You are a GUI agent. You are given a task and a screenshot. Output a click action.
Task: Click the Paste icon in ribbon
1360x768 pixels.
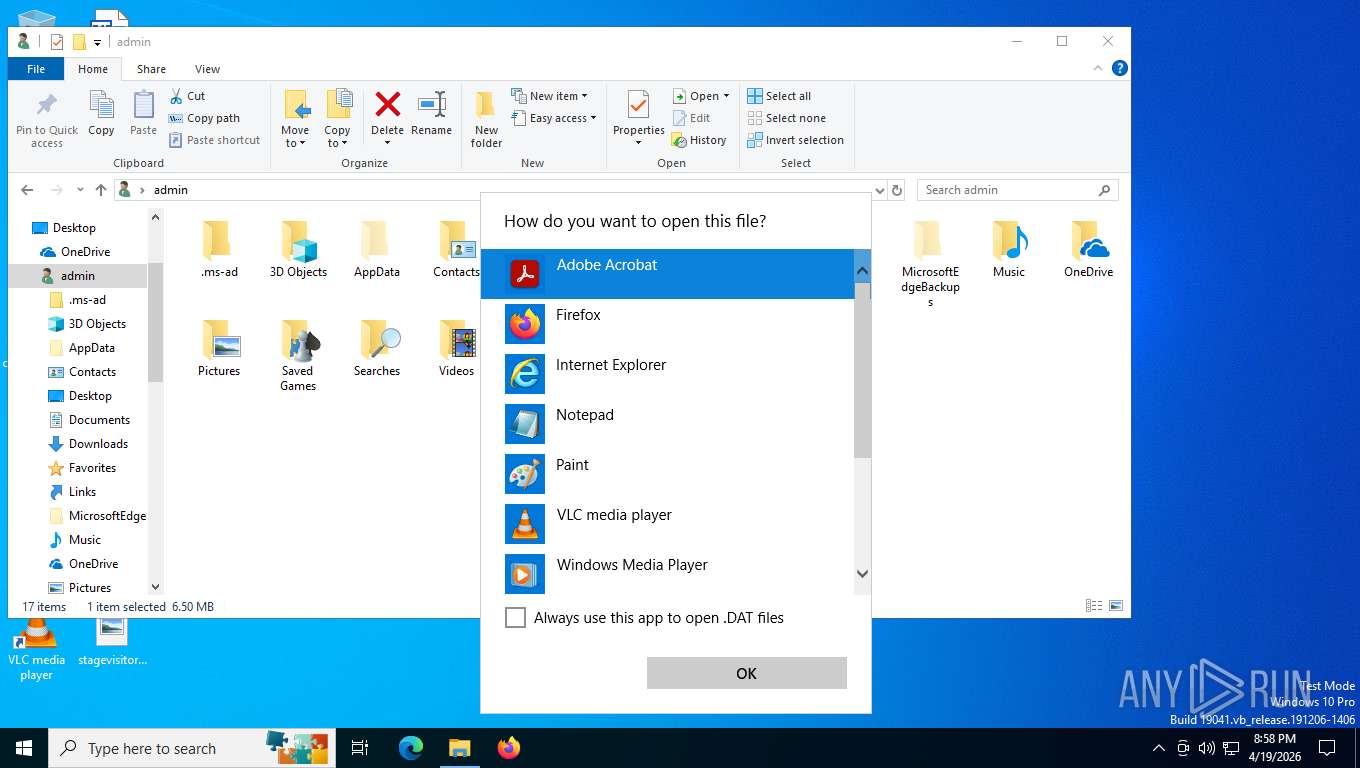click(x=143, y=104)
